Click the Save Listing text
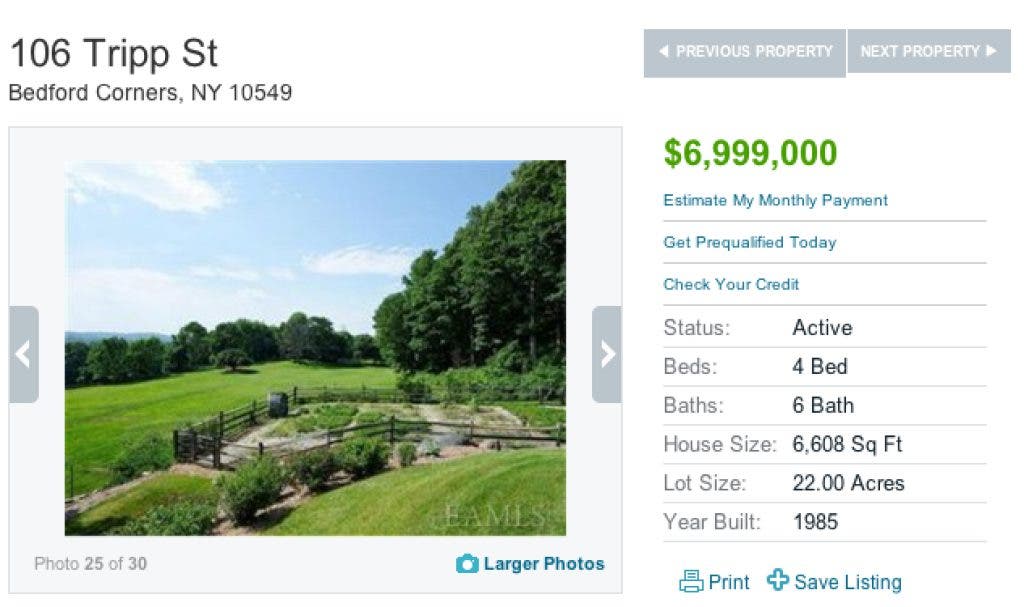The image size is (1024, 607). point(848,582)
